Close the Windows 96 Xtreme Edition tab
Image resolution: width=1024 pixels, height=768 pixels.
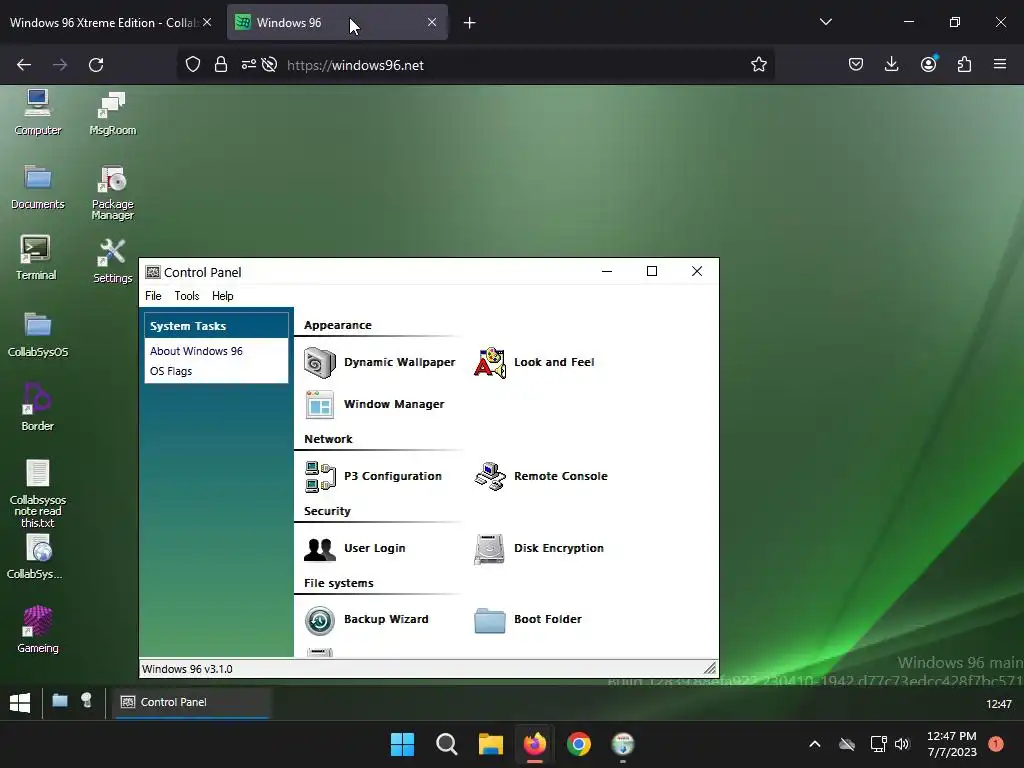coord(207,22)
